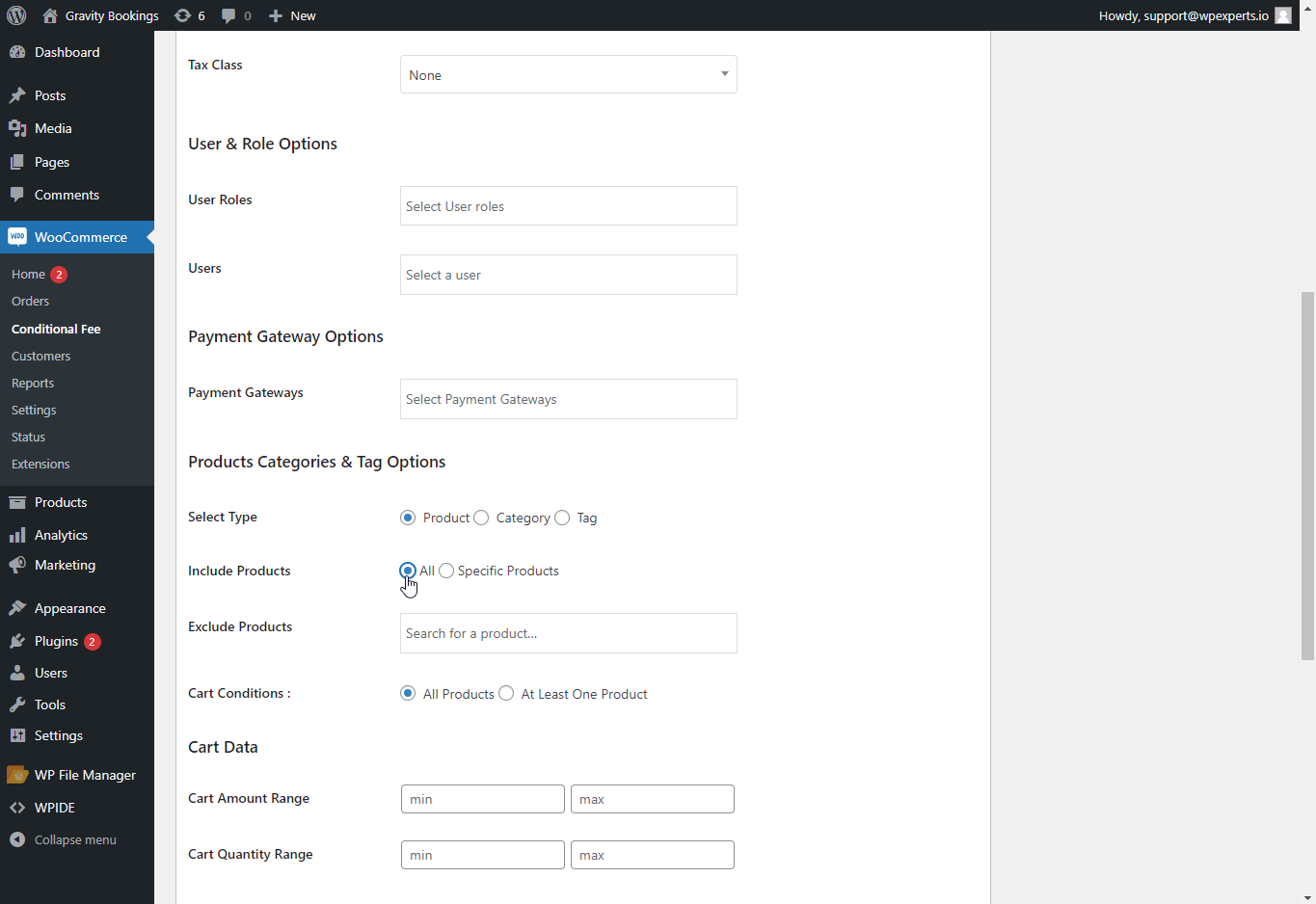The image size is (1316, 904).
Task: Click the WP File Manager folder icon
Action: point(17,775)
